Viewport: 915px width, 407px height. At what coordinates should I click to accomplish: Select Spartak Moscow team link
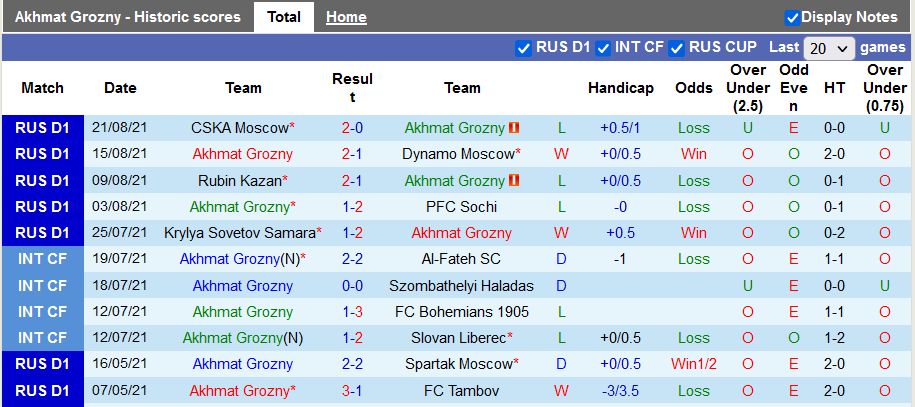[458, 364]
